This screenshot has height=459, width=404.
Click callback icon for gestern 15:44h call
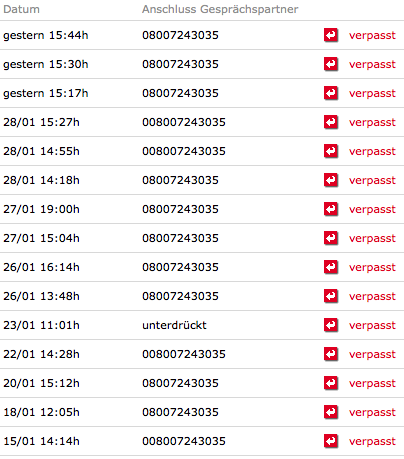(x=331, y=35)
